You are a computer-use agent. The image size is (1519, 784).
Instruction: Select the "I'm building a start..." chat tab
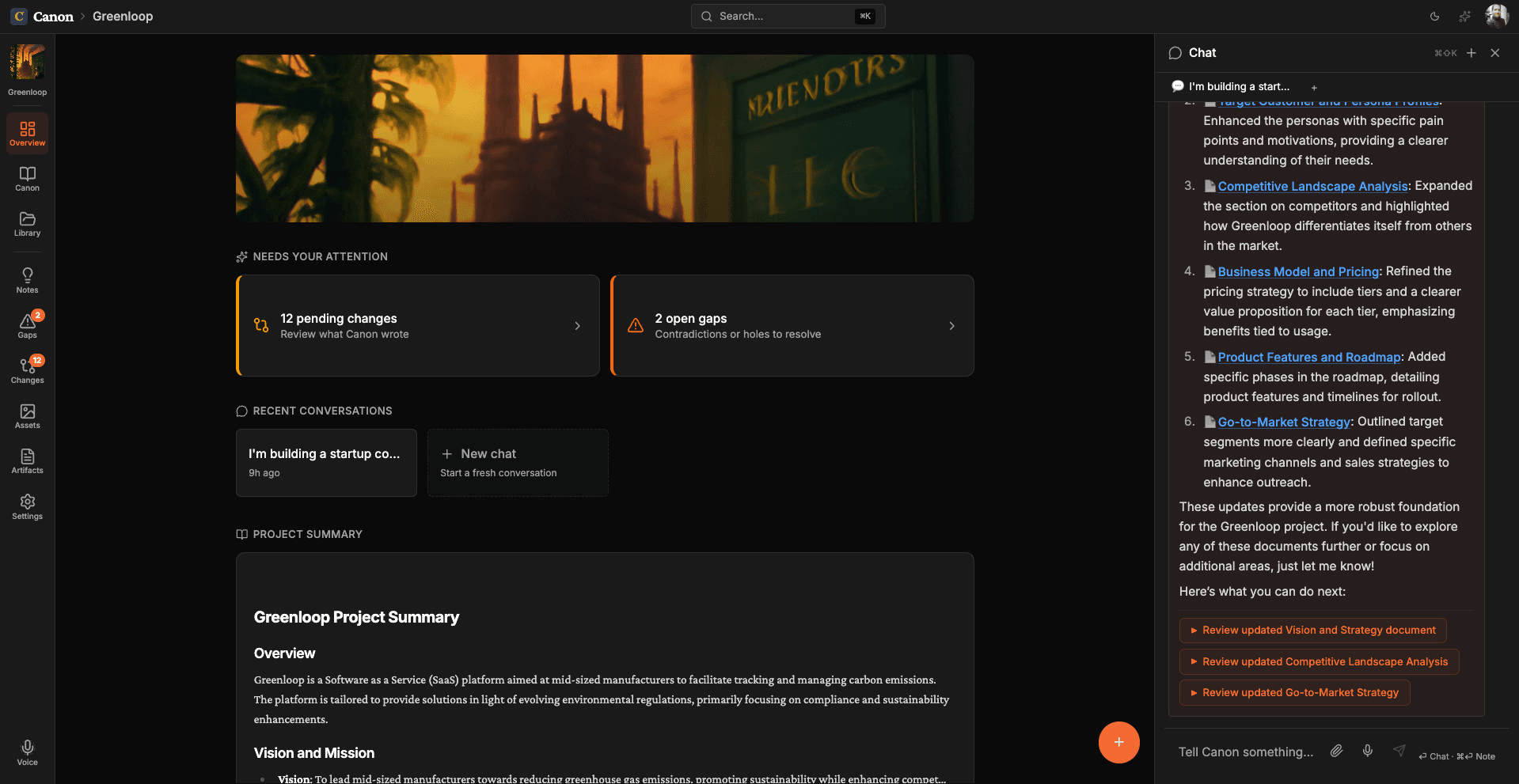pyautogui.click(x=1231, y=86)
